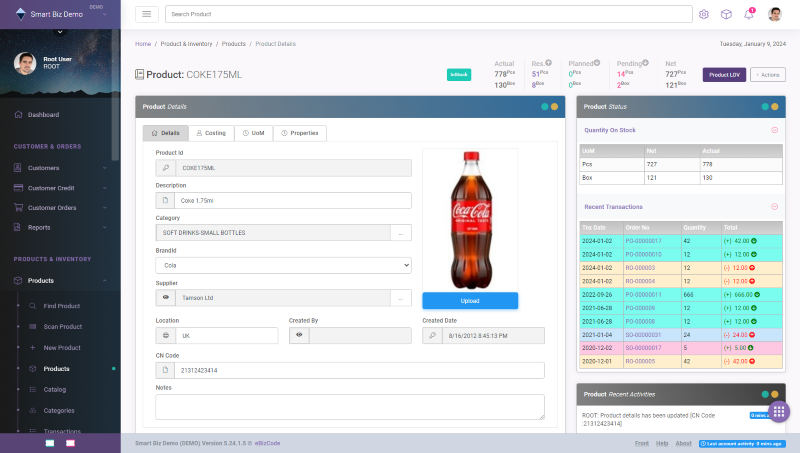Click the sidebar vertical scrollbar
The height and width of the screenshot is (453, 800).
click(115, 97)
